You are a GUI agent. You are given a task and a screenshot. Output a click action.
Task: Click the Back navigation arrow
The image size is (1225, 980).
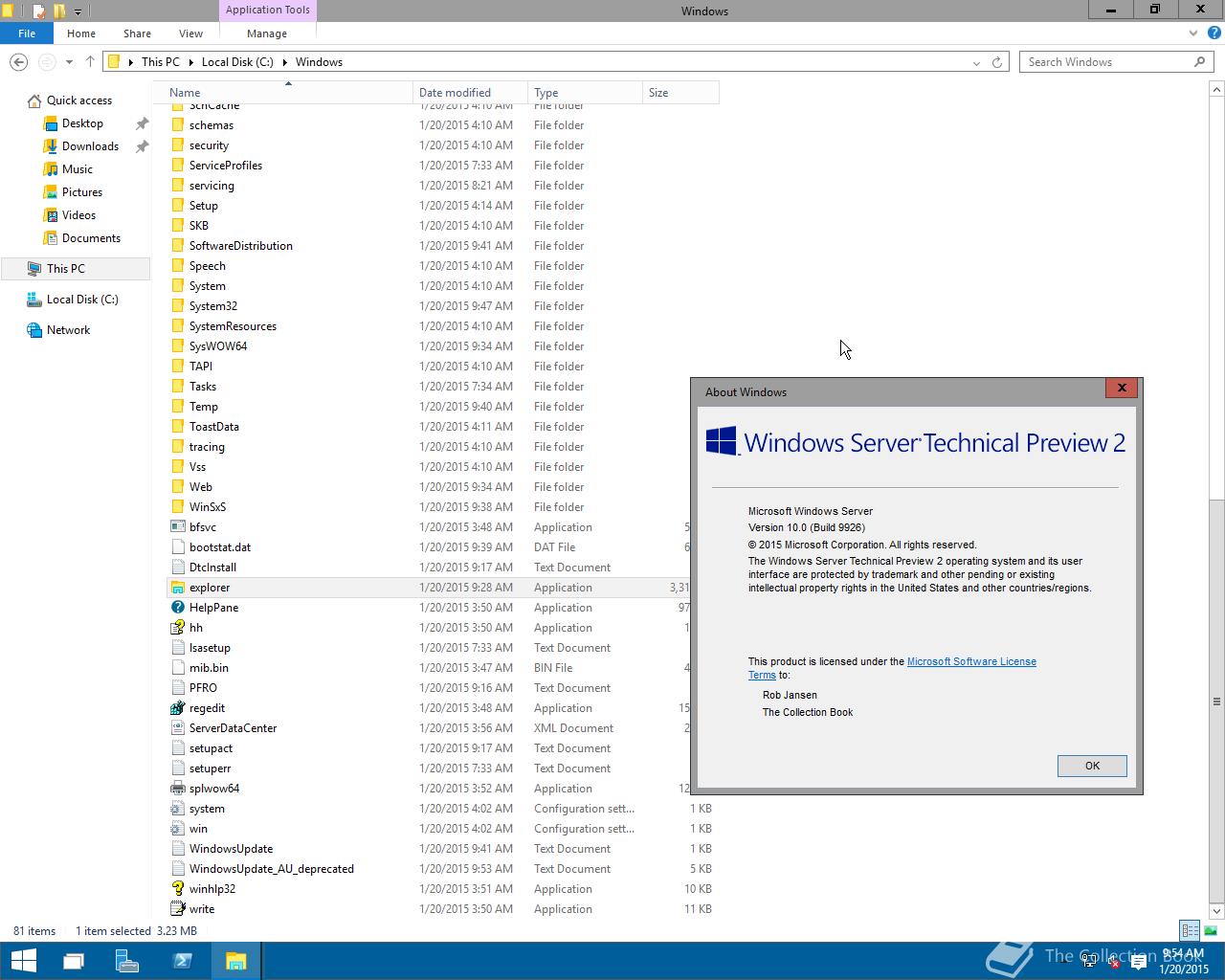tap(18, 62)
